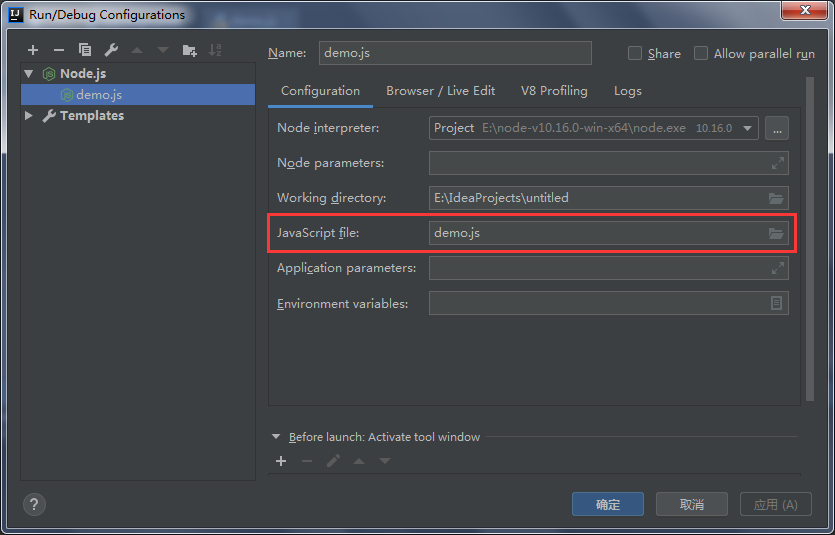835x535 pixels.
Task: Copy the selected configuration
Action: coord(85,50)
